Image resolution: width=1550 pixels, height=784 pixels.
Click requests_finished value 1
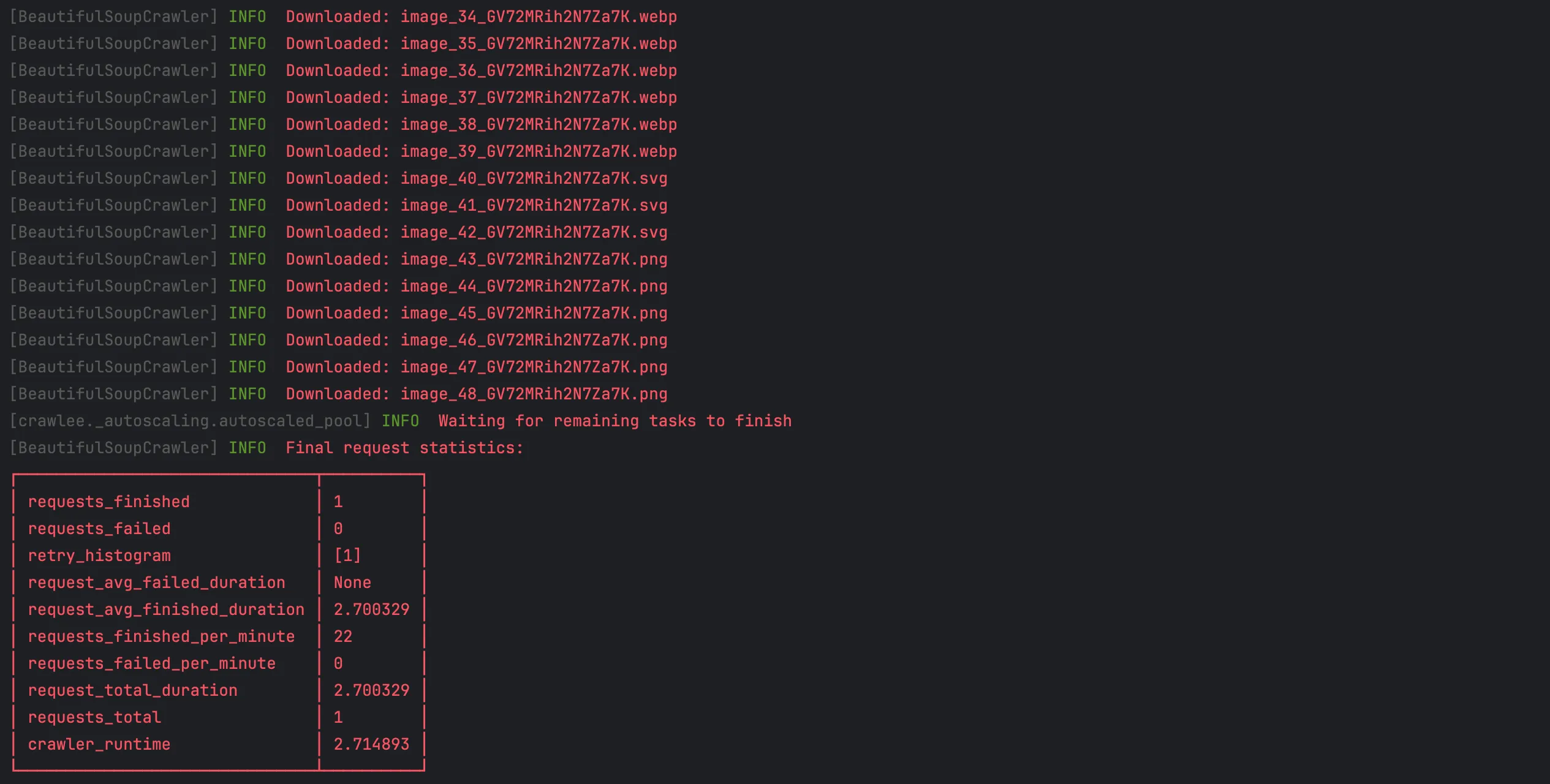pyautogui.click(x=338, y=502)
